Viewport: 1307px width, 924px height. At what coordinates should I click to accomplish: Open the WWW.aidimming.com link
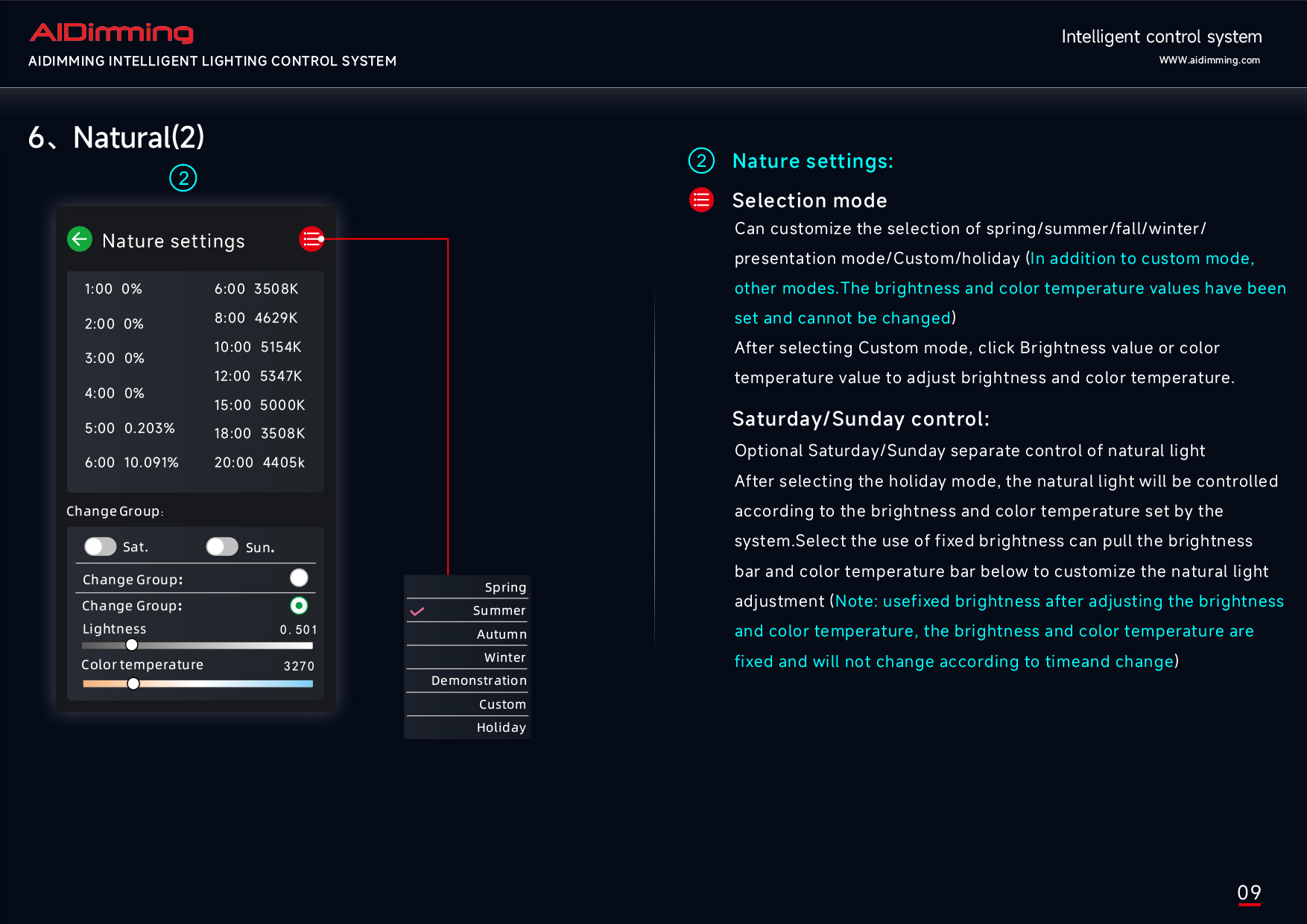[x=1209, y=60]
